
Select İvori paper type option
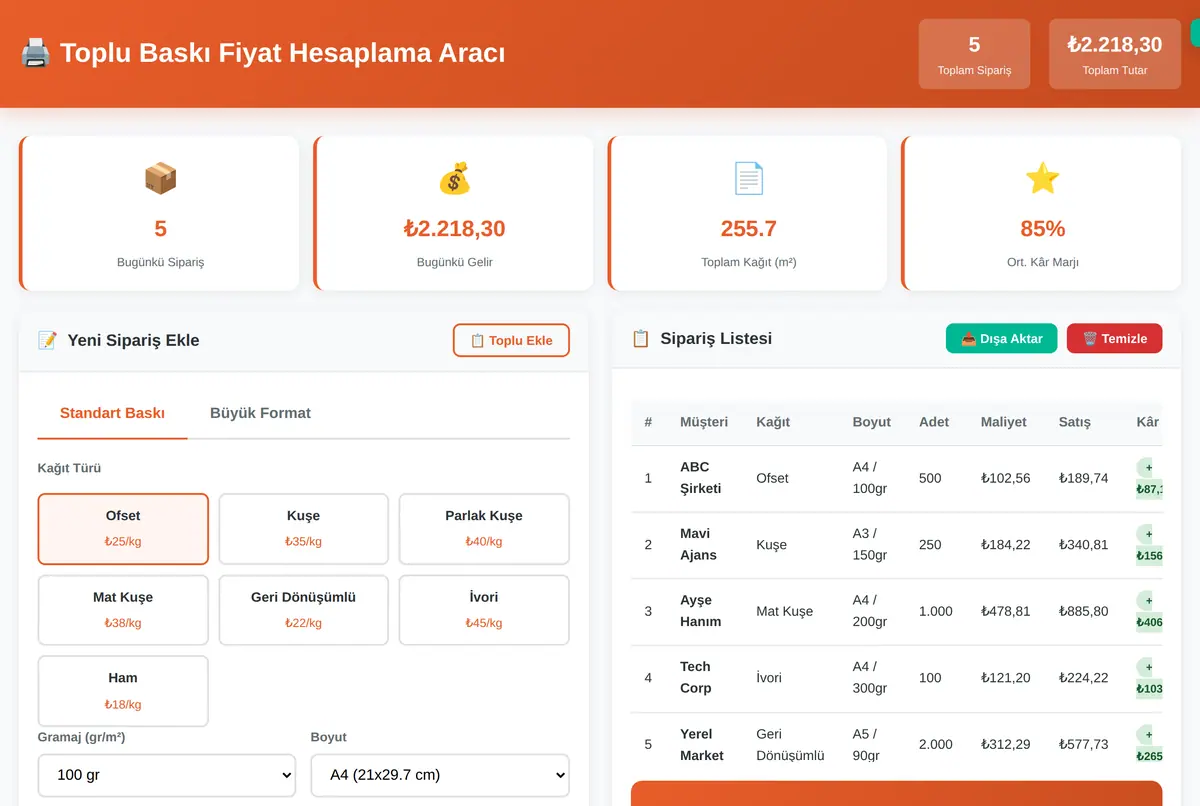point(484,610)
